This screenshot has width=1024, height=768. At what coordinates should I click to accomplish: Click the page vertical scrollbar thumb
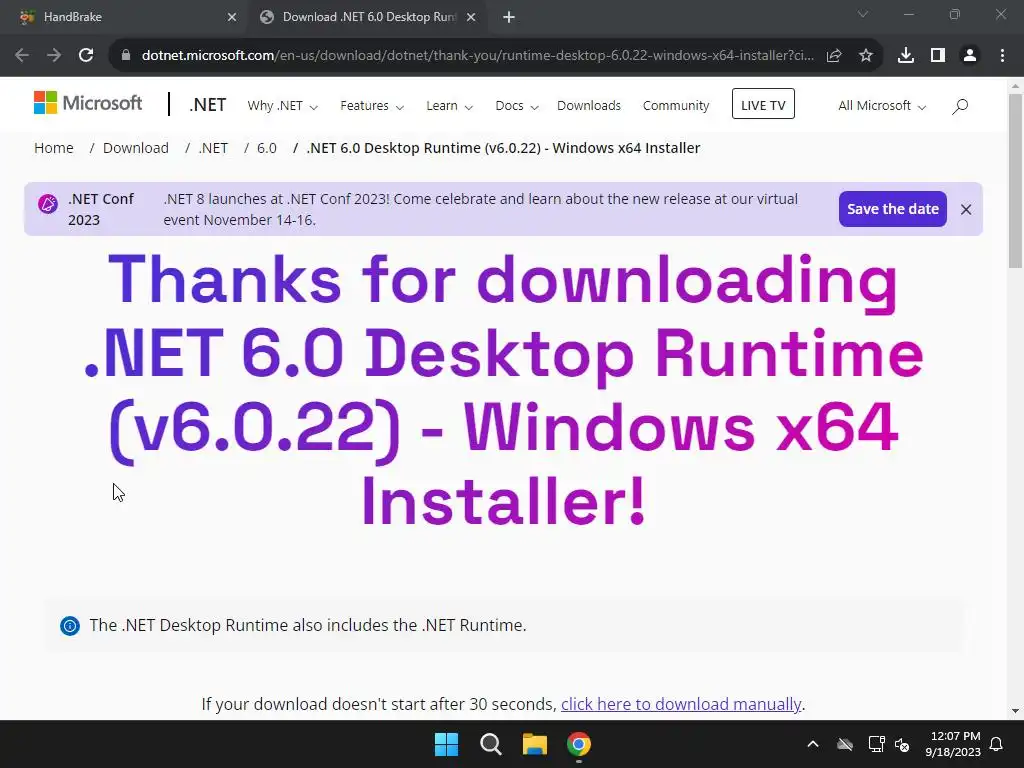click(1015, 181)
